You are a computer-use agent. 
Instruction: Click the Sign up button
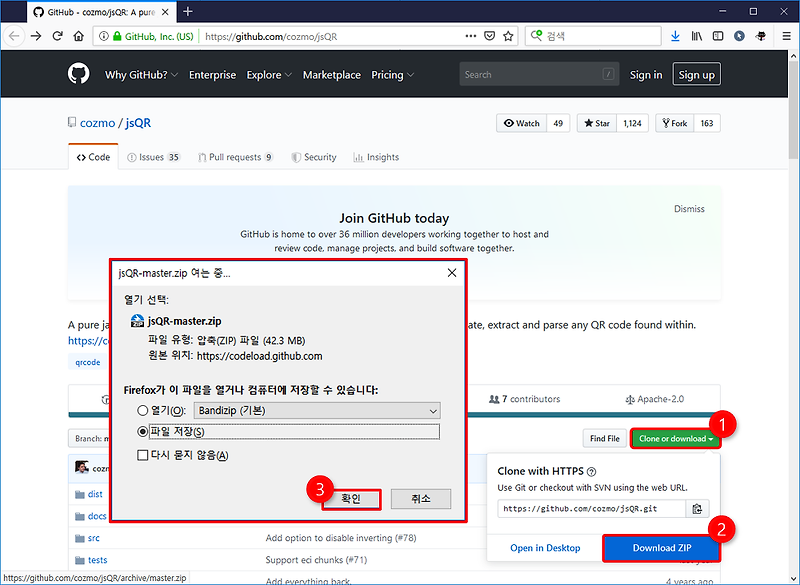click(696, 74)
